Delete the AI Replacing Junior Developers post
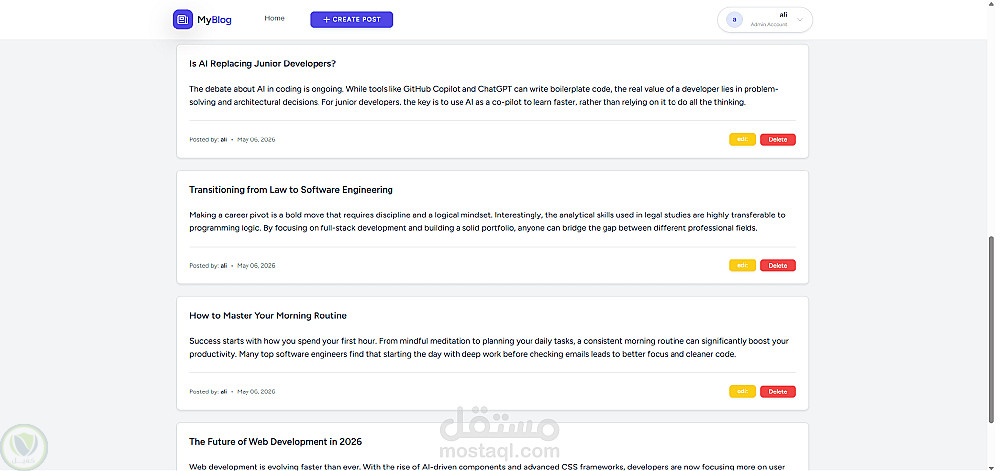This screenshot has width=1000, height=471. click(777, 140)
